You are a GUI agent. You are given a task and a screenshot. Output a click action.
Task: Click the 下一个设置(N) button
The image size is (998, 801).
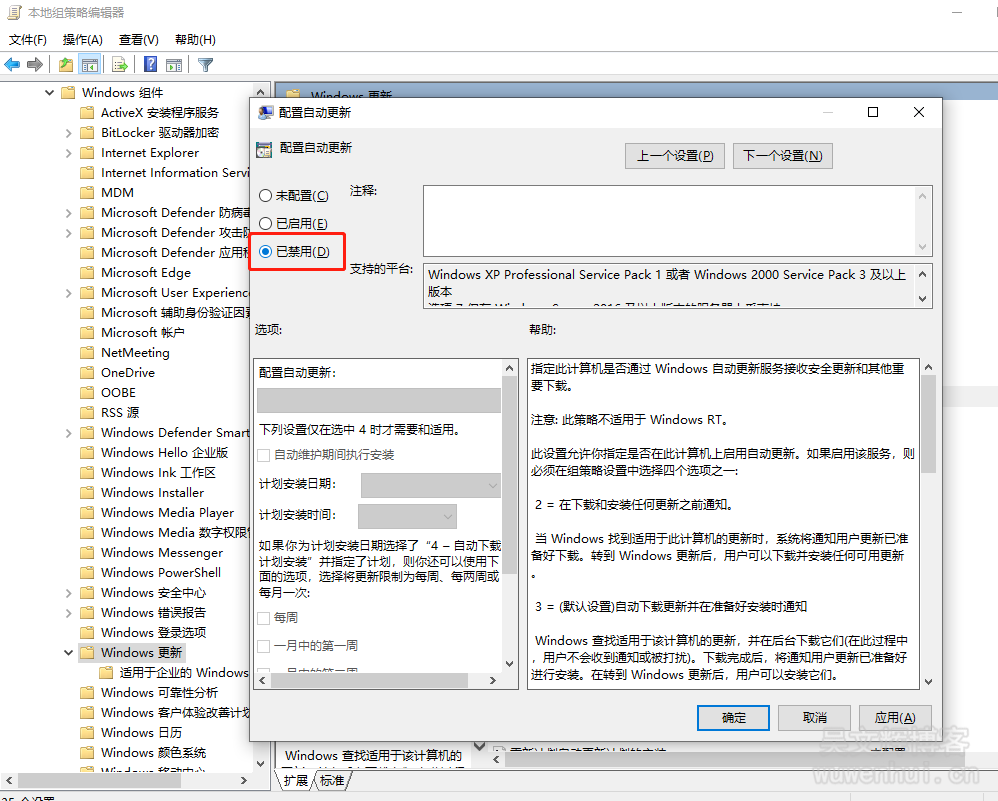tap(782, 156)
